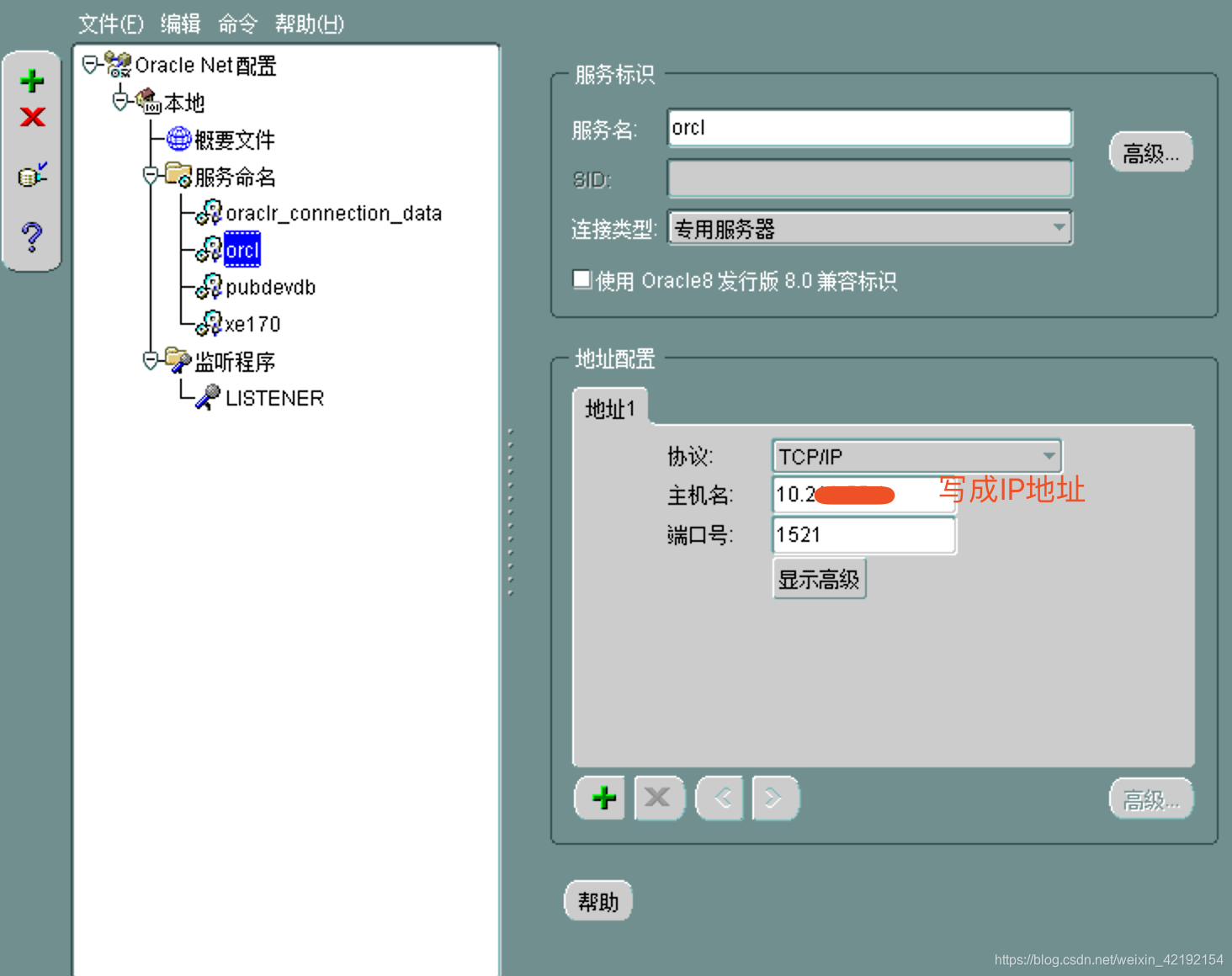This screenshot has width=1232, height=976.
Task: Collapse the Oracle Net配置 root node
Action: click(x=90, y=65)
